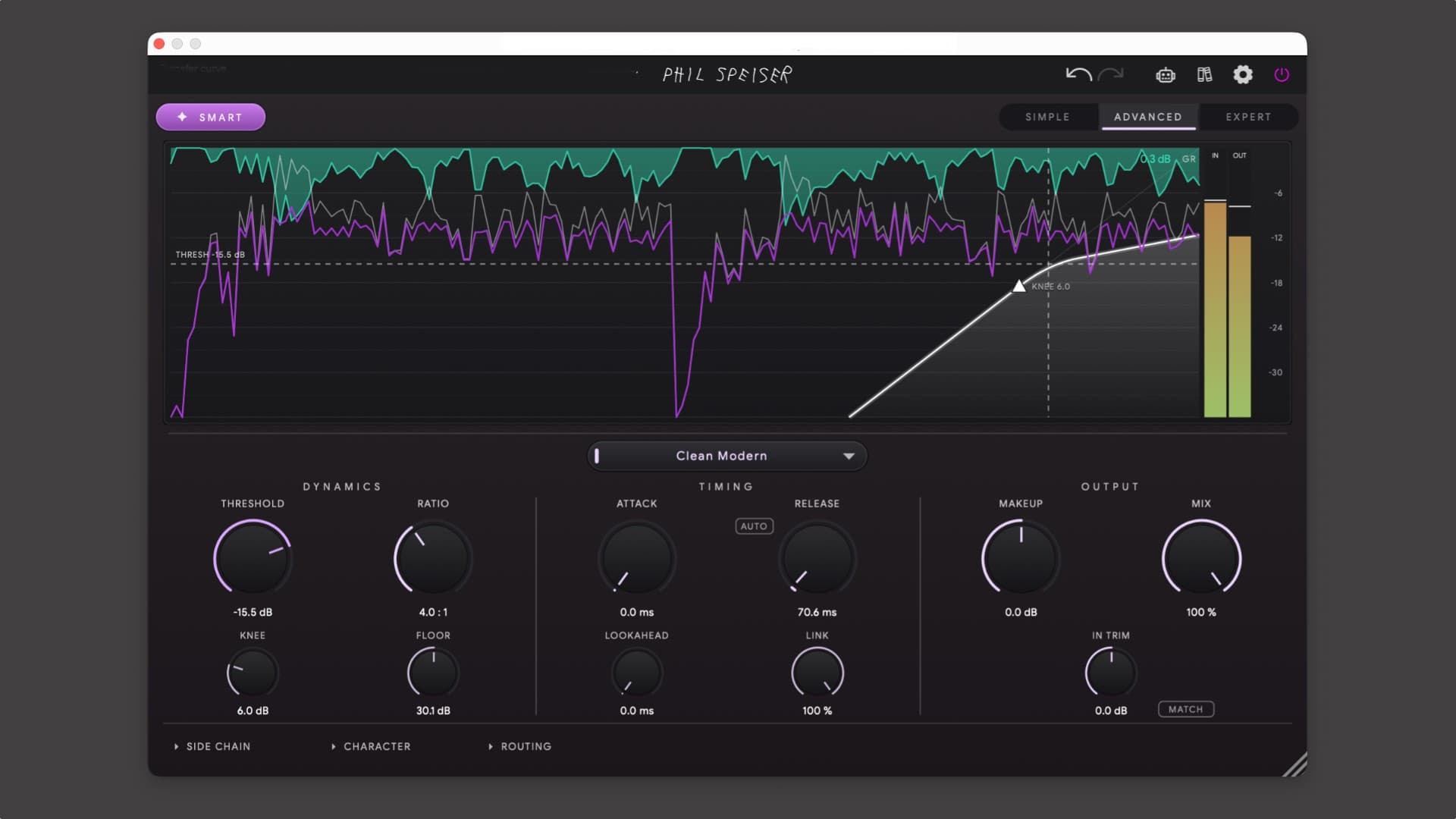
Task: Open the Clean Modern preset dropdown
Action: [727, 456]
